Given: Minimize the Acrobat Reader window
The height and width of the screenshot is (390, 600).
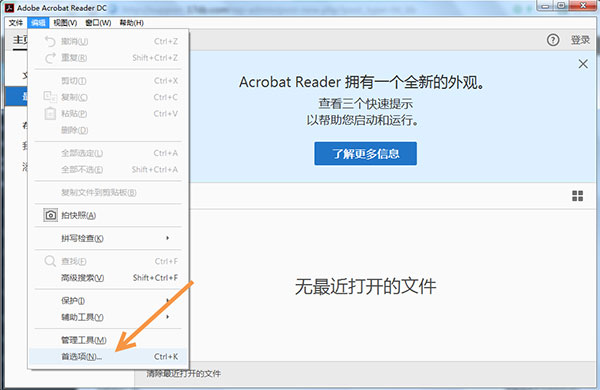Looking at the screenshot, I should click(x=545, y=6).
